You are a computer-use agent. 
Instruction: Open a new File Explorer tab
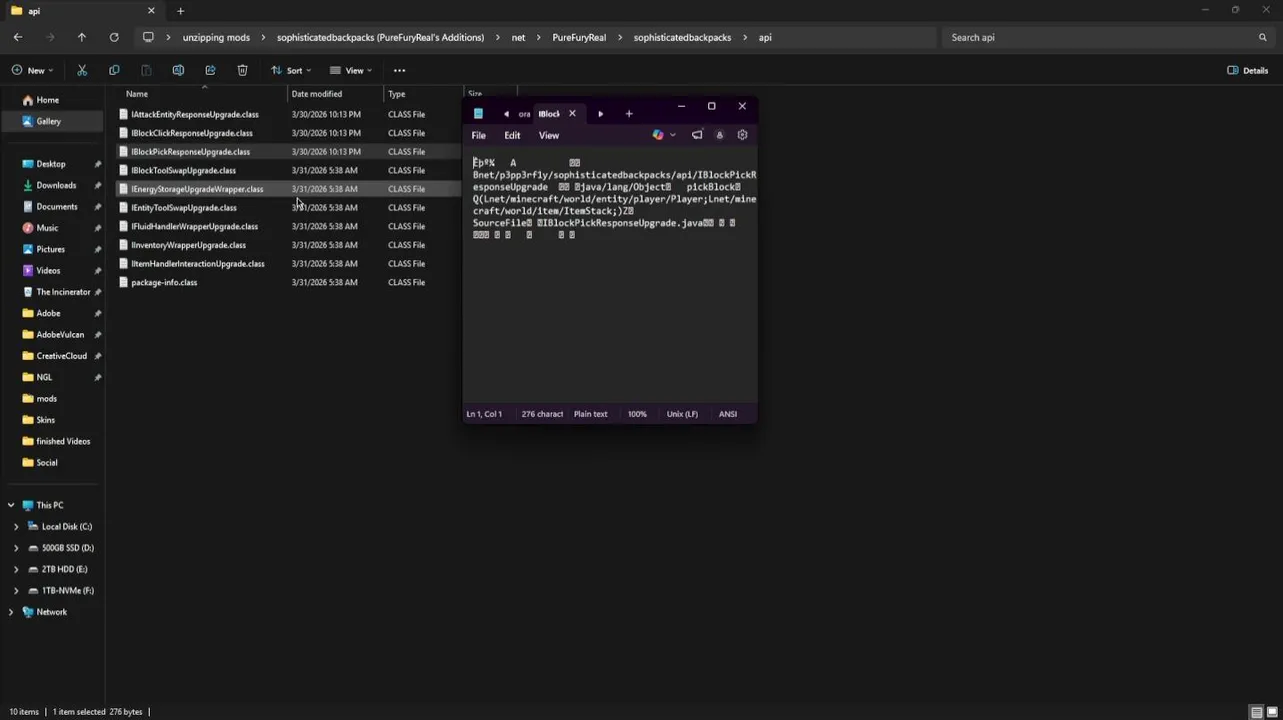(x=180, y=11)
